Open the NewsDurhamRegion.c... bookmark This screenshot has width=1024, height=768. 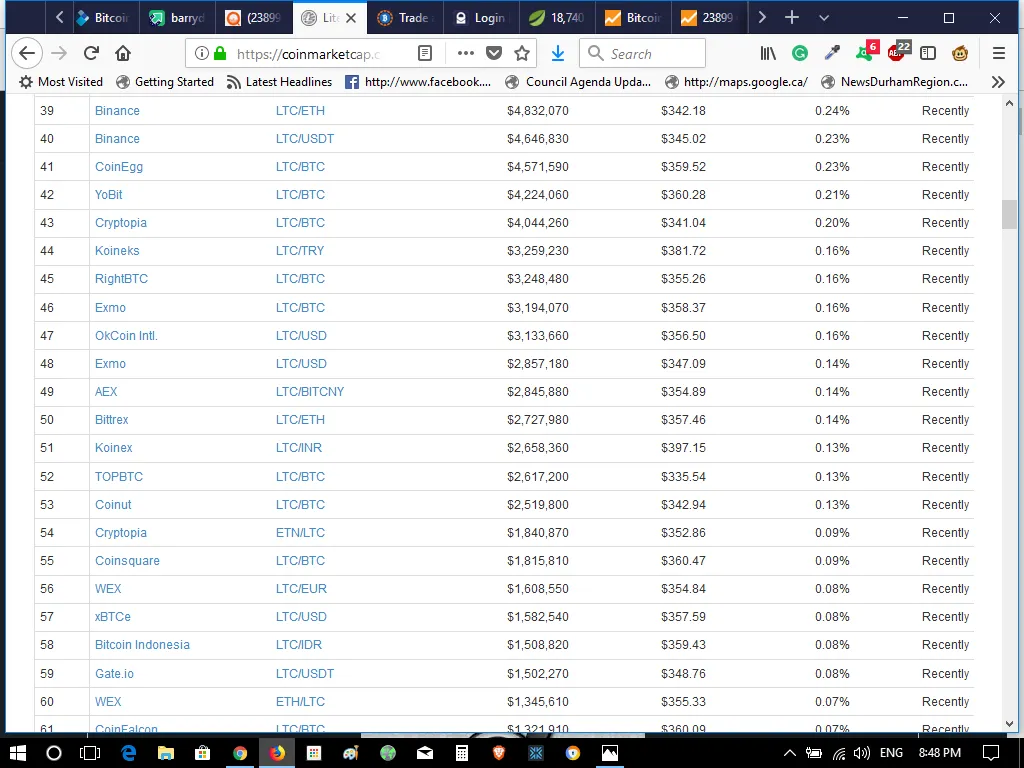click(x=894, y=82)
